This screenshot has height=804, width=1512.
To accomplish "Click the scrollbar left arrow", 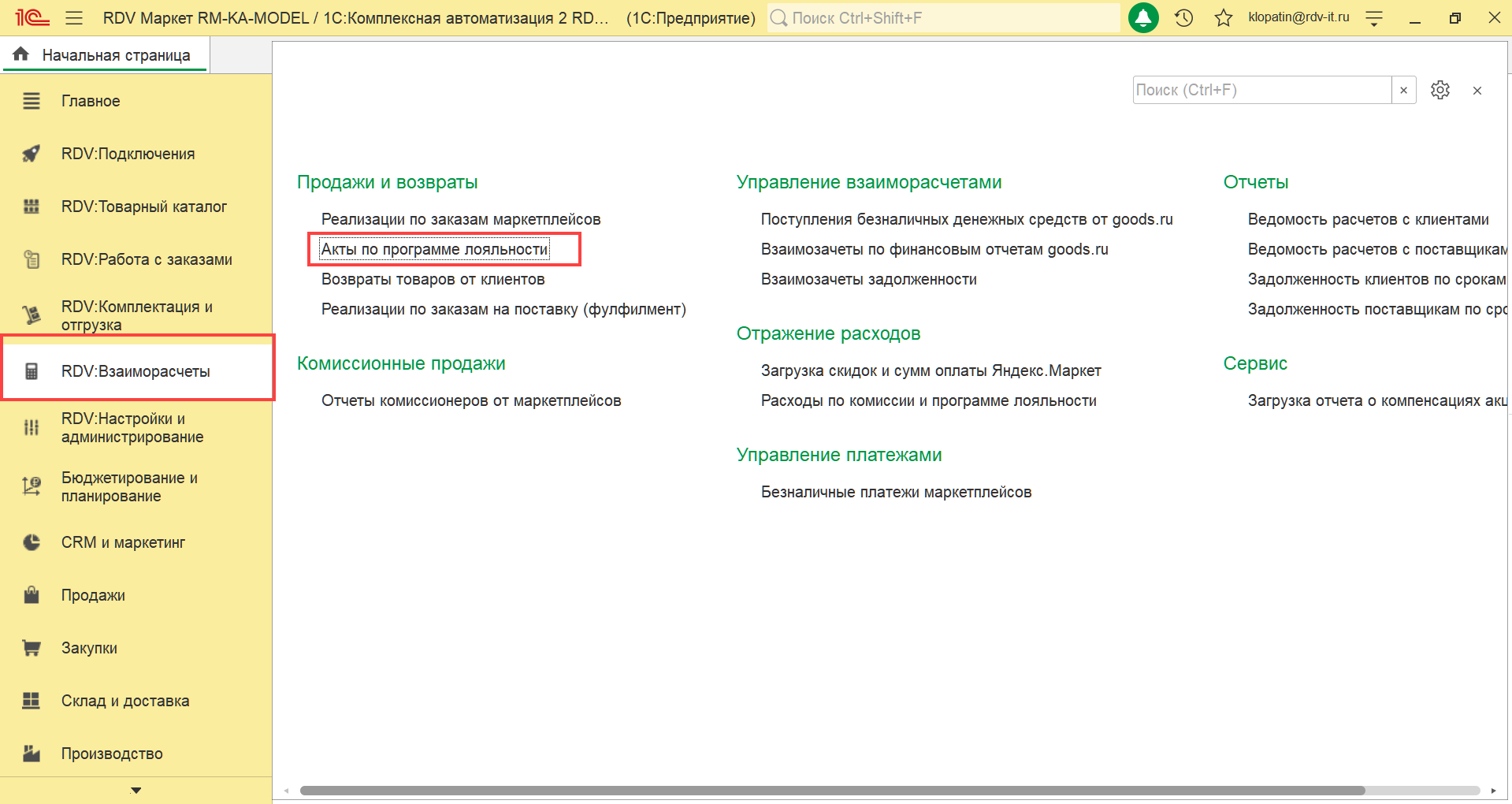I will [287, 791].
